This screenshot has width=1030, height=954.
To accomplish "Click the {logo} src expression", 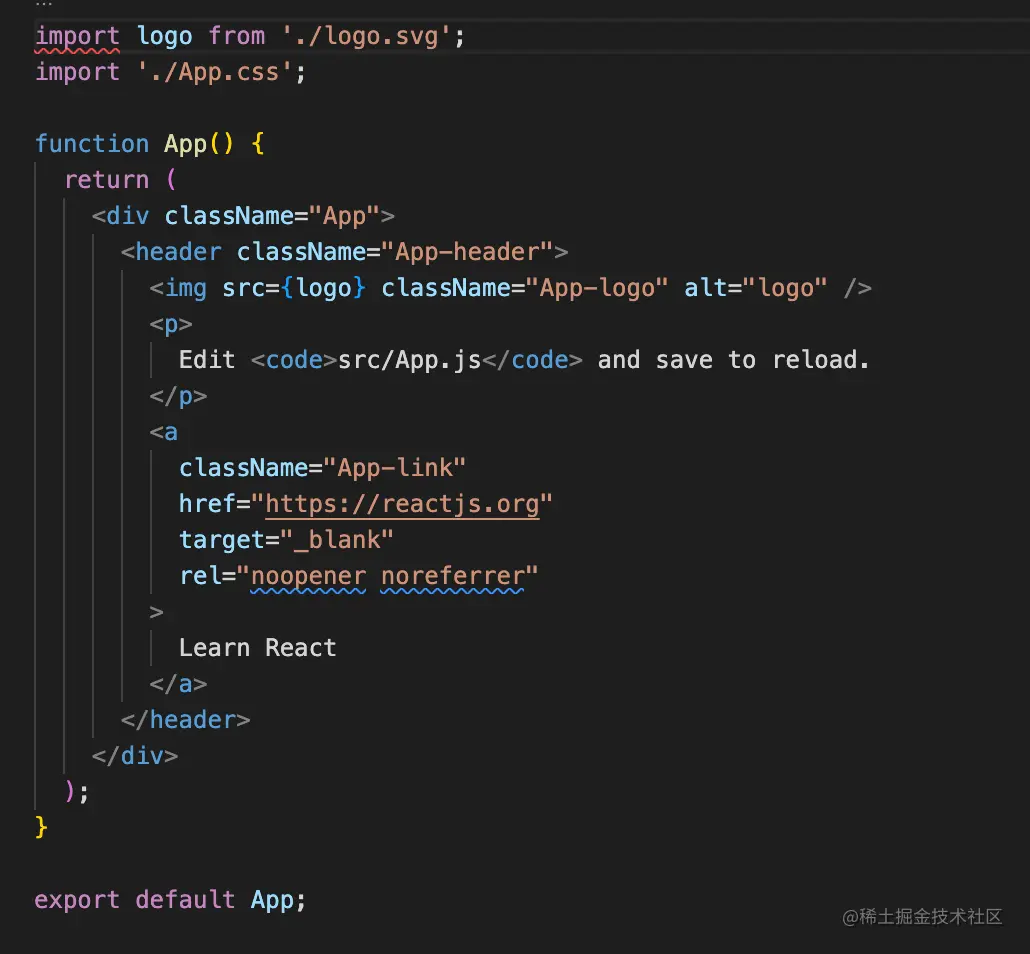I will pyautogui.click(x=323, y=288).
